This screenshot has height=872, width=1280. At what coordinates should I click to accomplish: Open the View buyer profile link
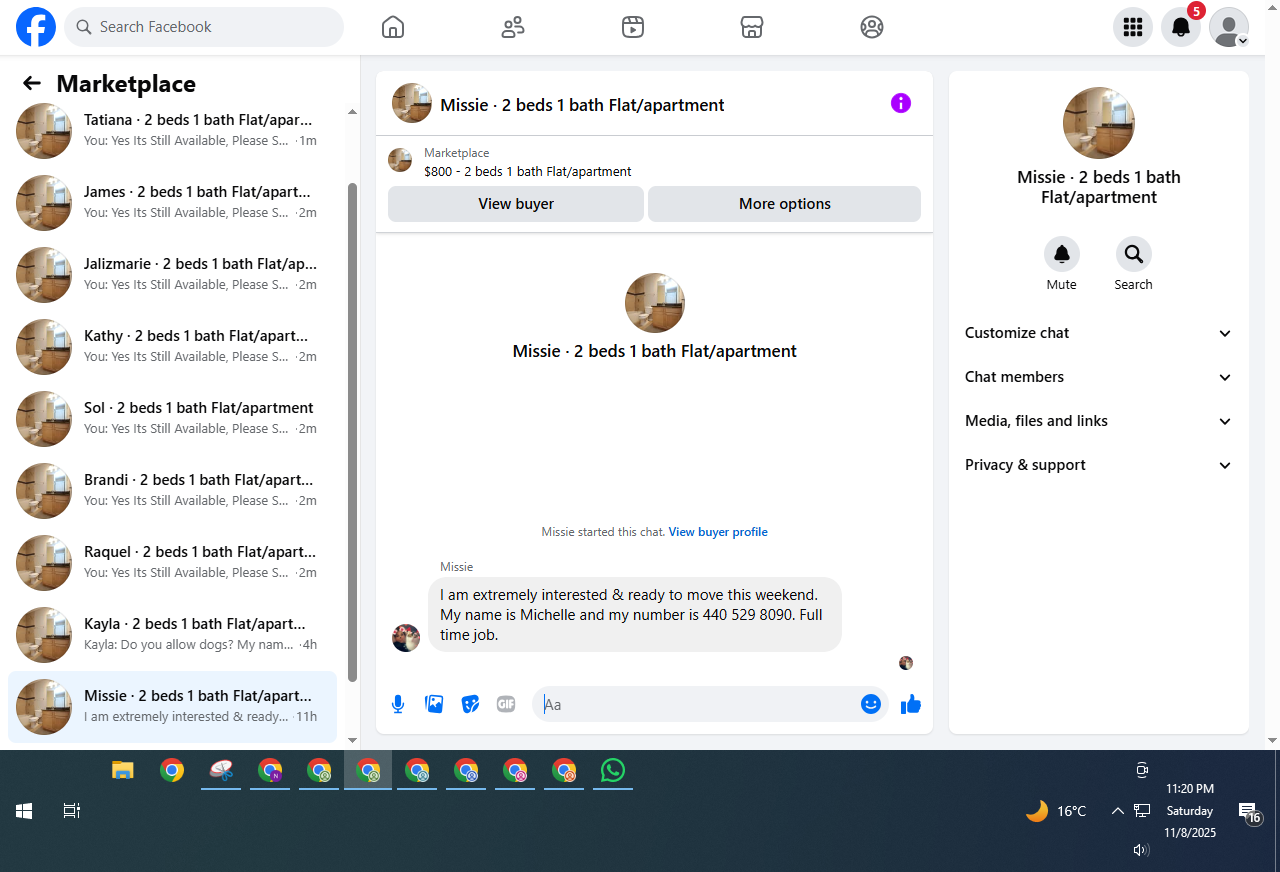718,532
